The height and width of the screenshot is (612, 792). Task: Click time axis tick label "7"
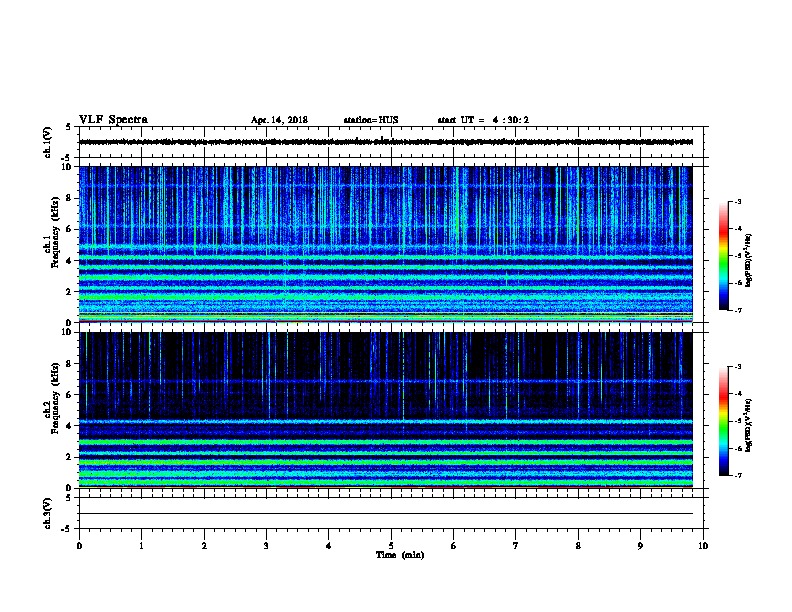516,546
